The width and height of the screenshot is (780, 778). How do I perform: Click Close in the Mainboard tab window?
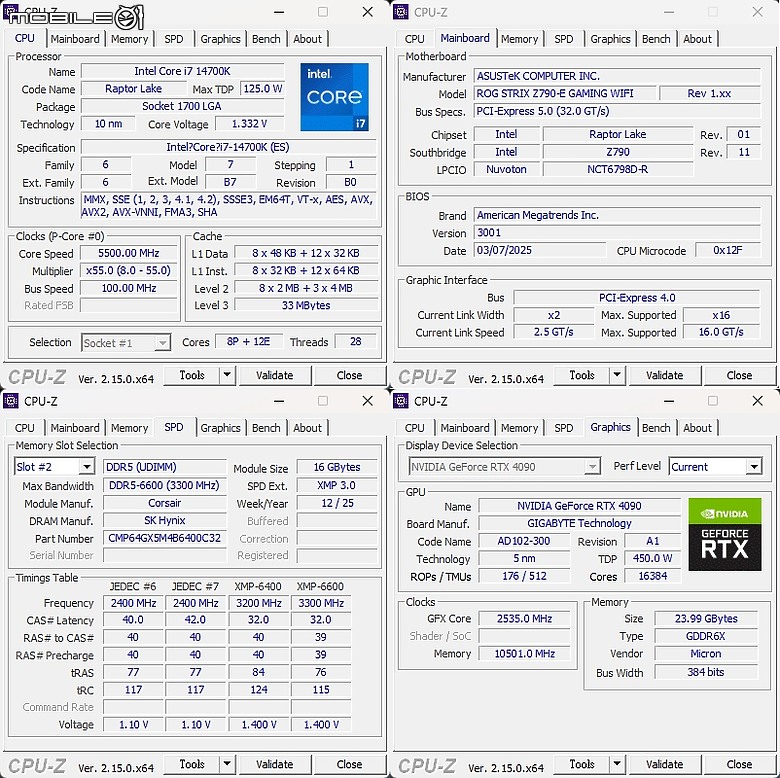739,375
